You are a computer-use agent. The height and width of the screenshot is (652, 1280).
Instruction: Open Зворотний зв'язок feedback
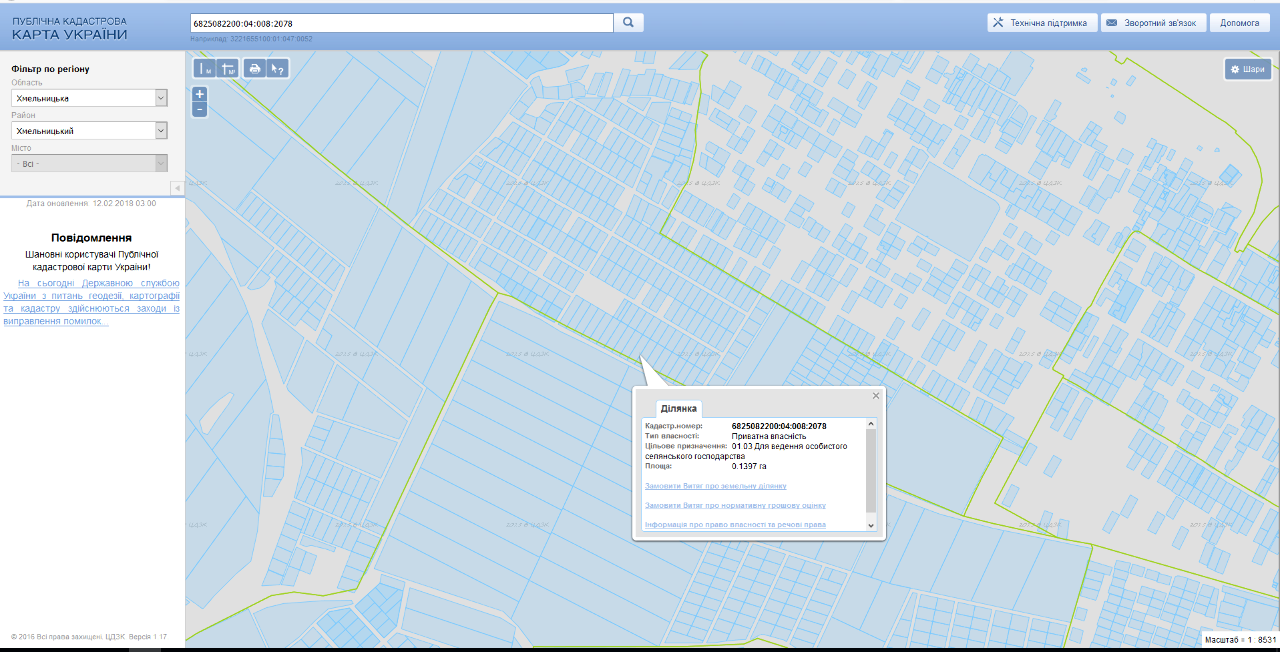tap(1153, 22)
